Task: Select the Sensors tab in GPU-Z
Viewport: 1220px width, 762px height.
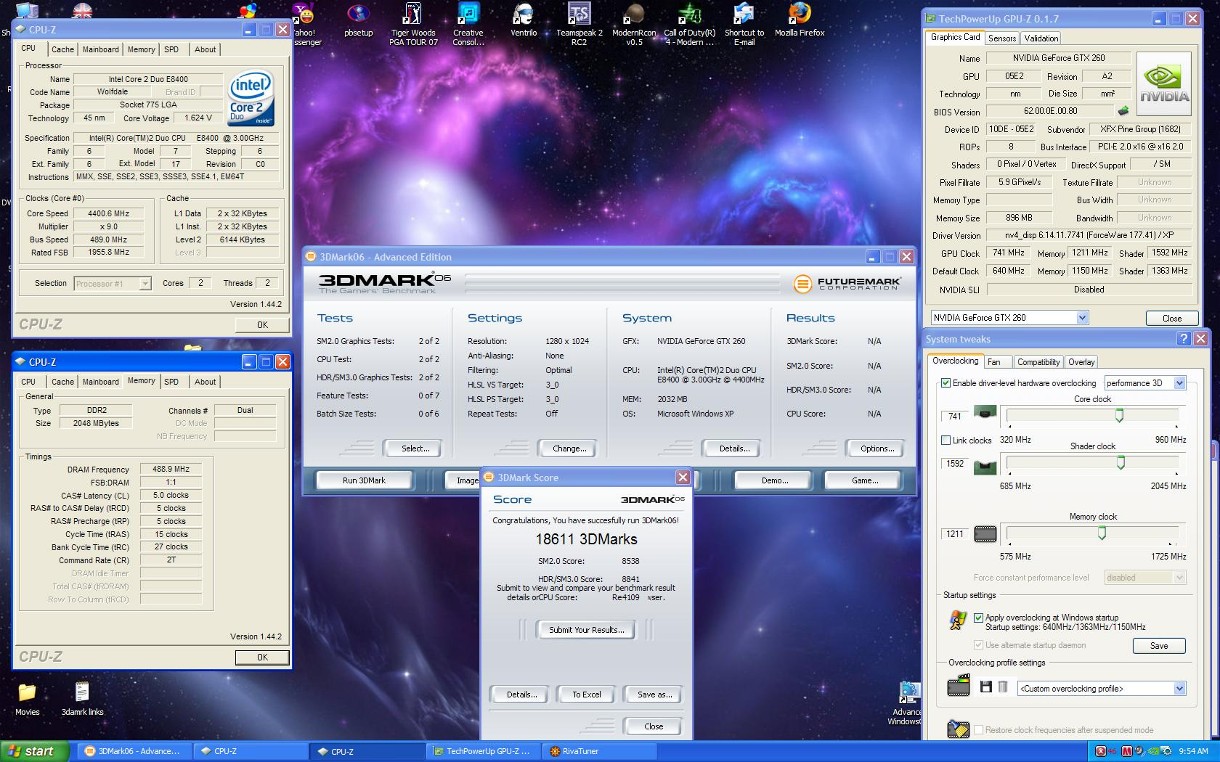Action: 1001,38
